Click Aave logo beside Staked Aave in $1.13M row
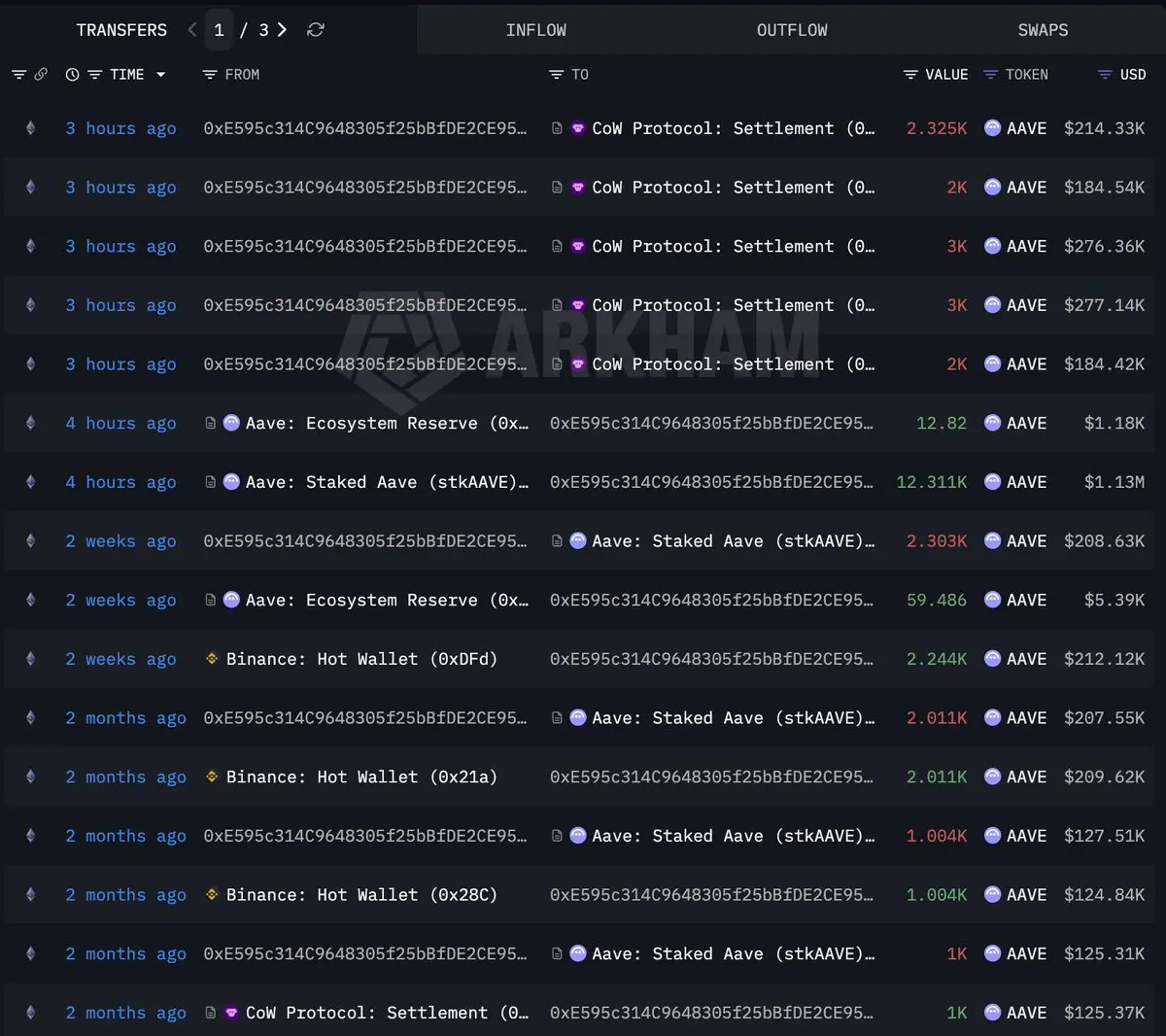Image resolution: width=1166 pixels, height=1036 pixels. click(231, 482)
